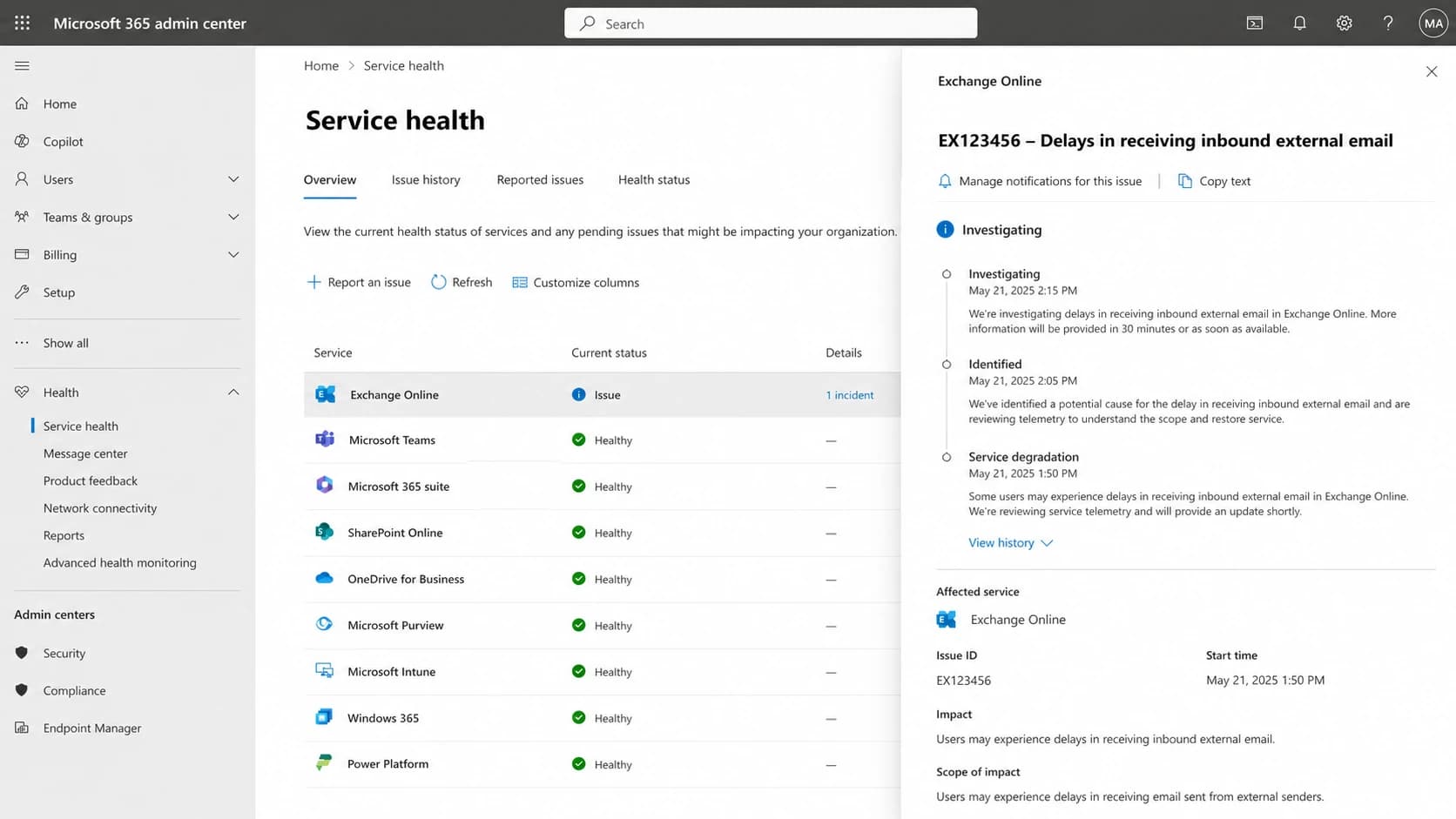Expand the Teams & groups chevron

pos(233,217)
